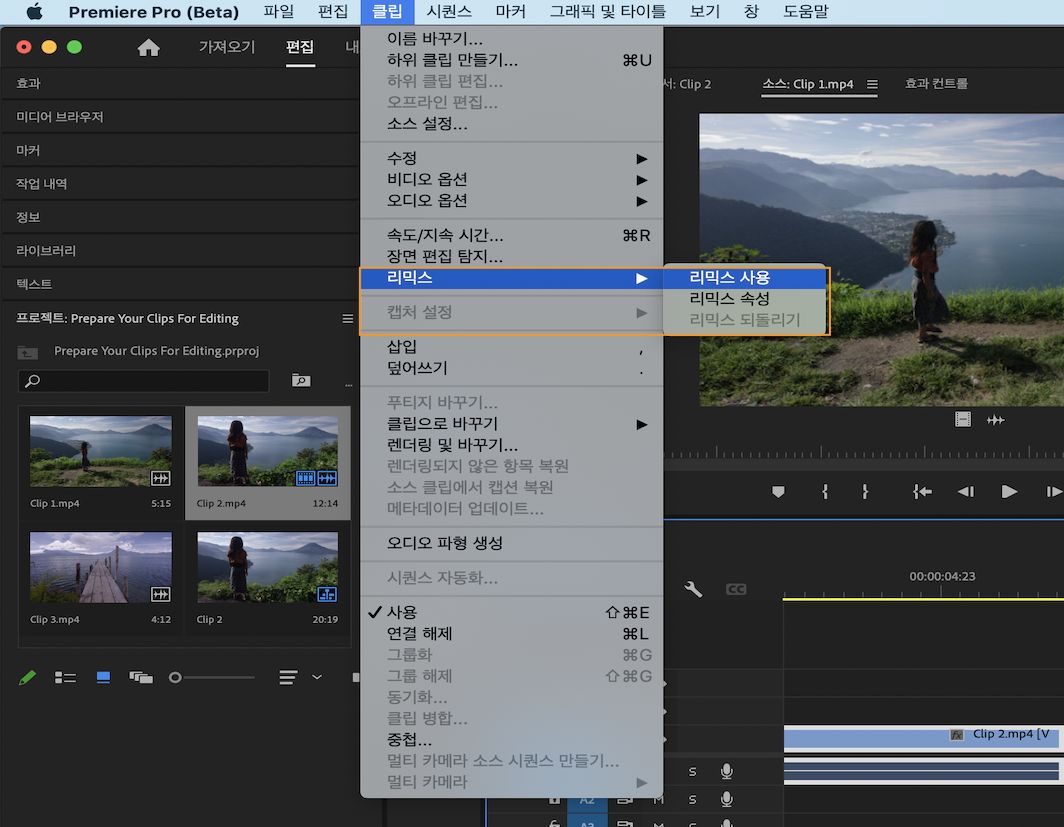Click the voiceover record microphone on track A2
Image resolution: width=1064 pixels, height=827 pixels.
(727, 800)
